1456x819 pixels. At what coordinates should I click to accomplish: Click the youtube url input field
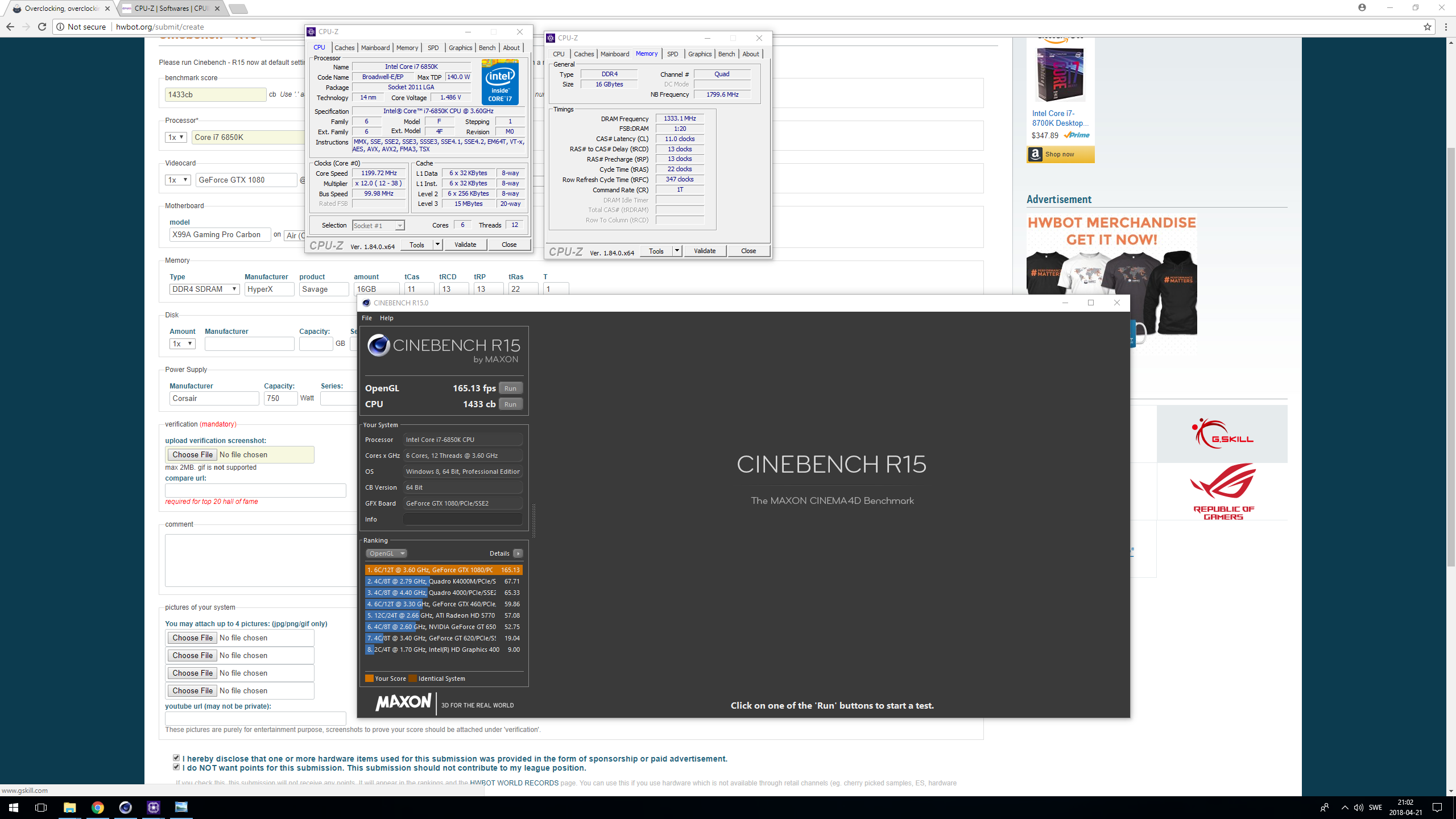(255, 718)
